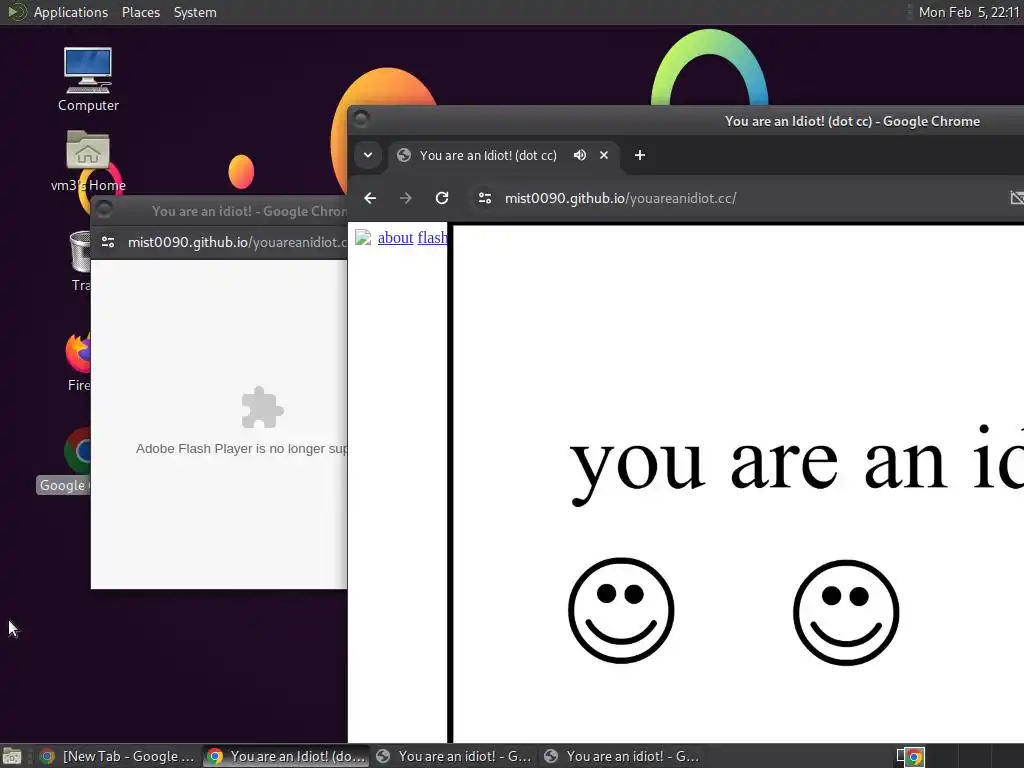Click the Flash plugin puzzle piece icon

(263, 408)
